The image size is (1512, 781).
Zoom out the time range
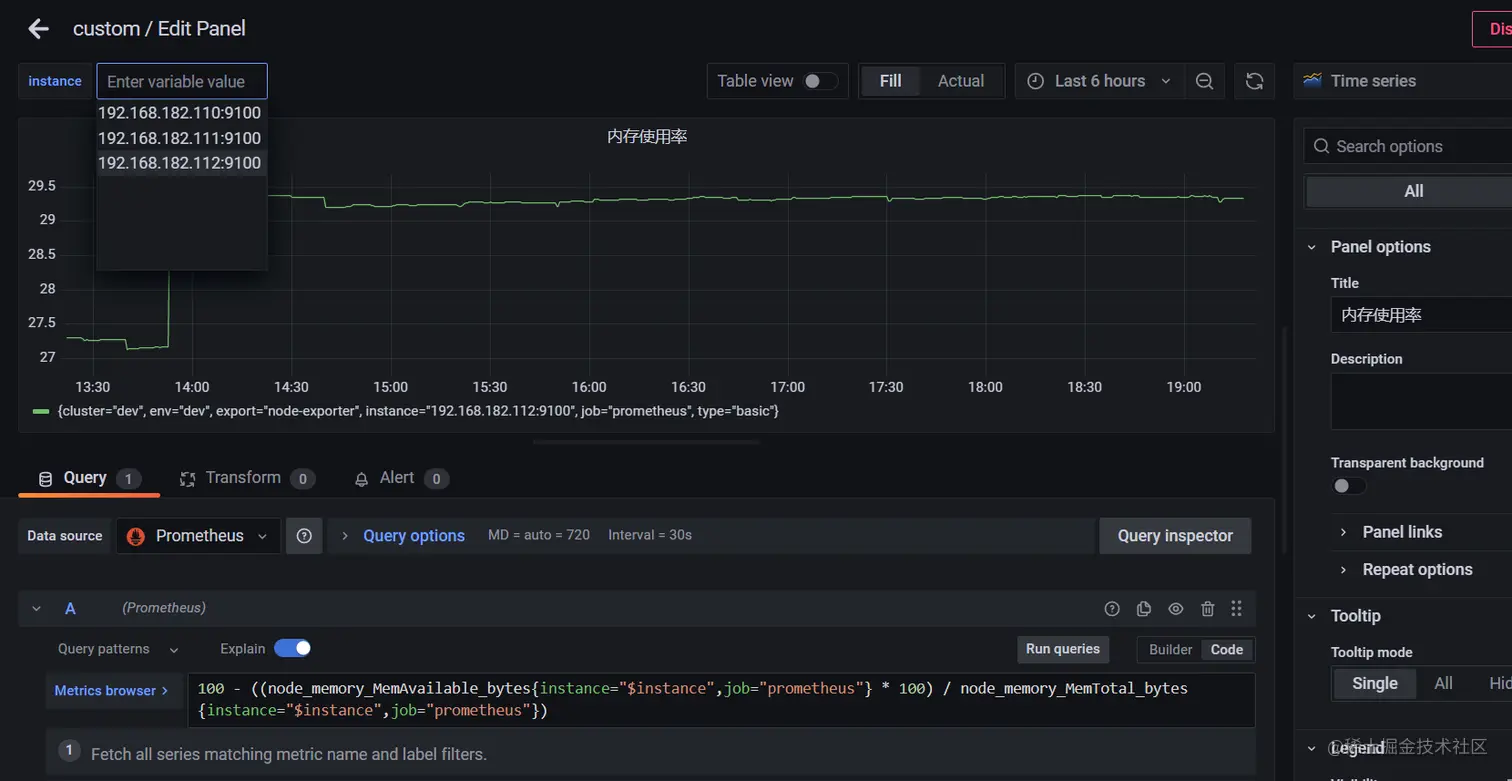tap(1204, 81)
